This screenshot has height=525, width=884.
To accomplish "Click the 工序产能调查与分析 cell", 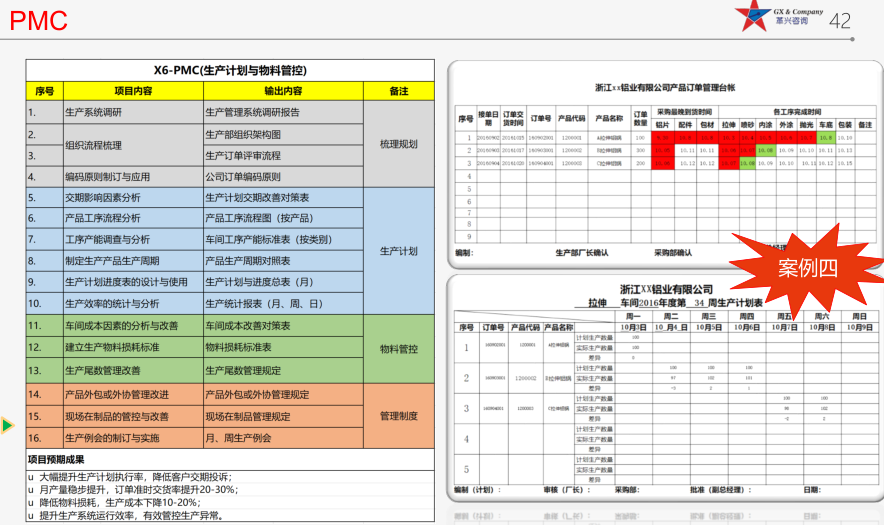I will tap(133, 239).
